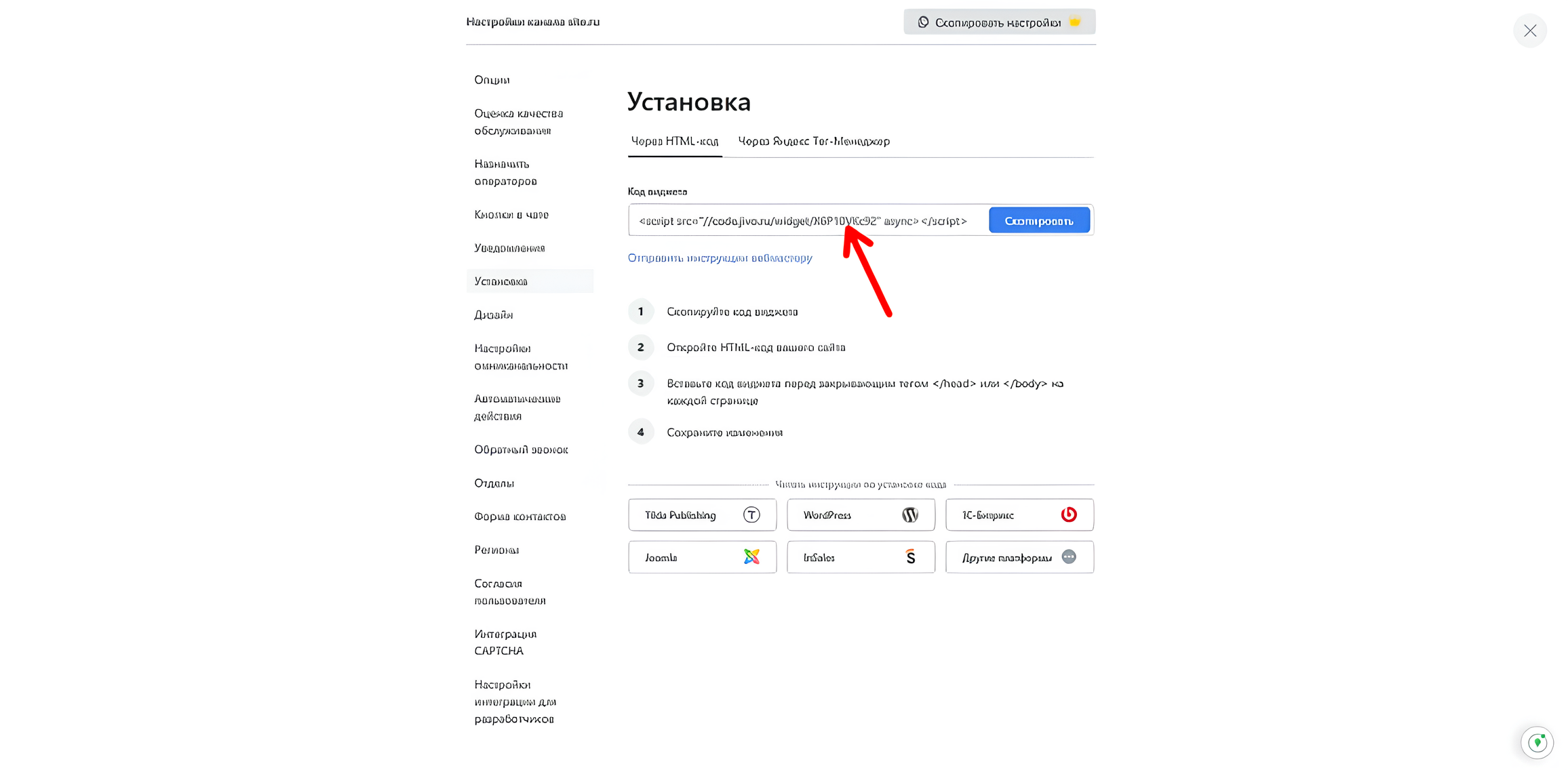Click the 1C-Bitrix red logo icon
The width and height of the screenshot is (1568, 770).
point(1069,515)
